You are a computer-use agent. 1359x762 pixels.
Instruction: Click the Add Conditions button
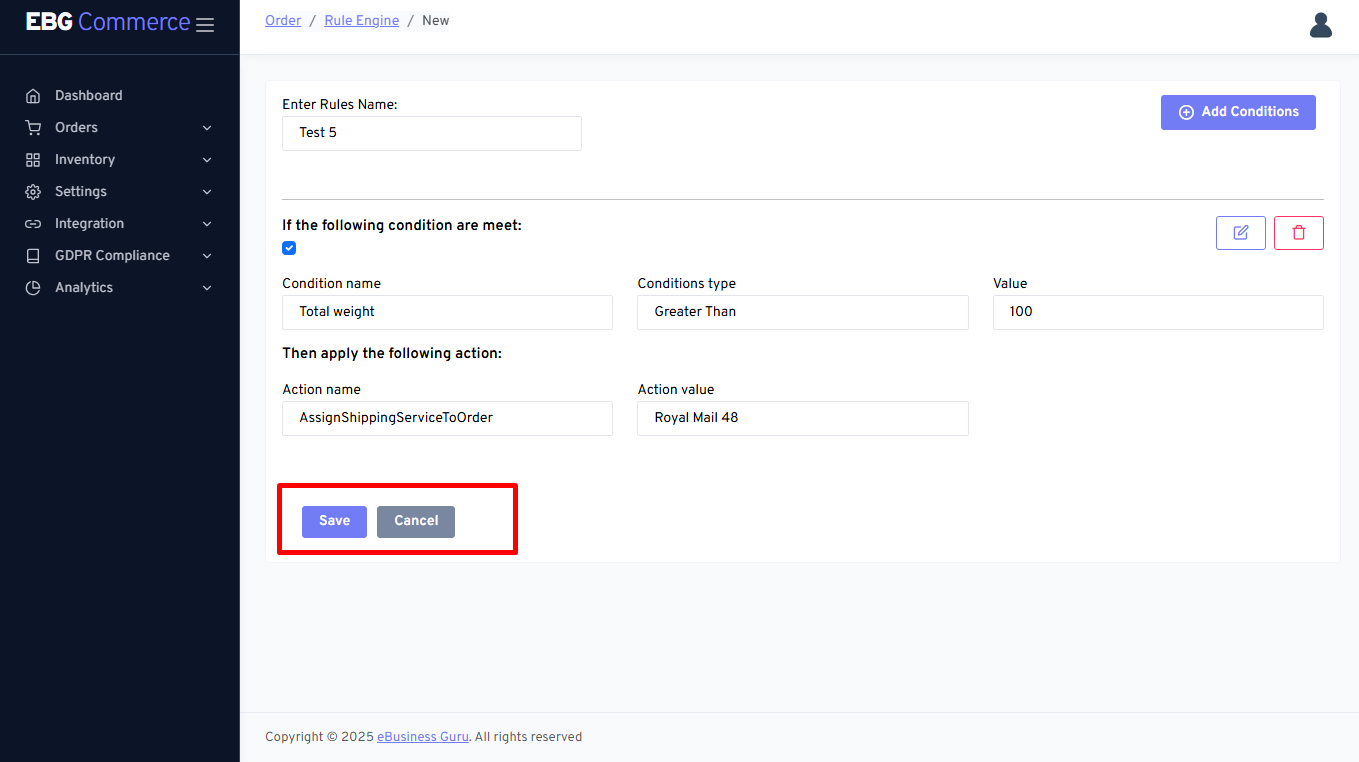tap(1237, 112)
